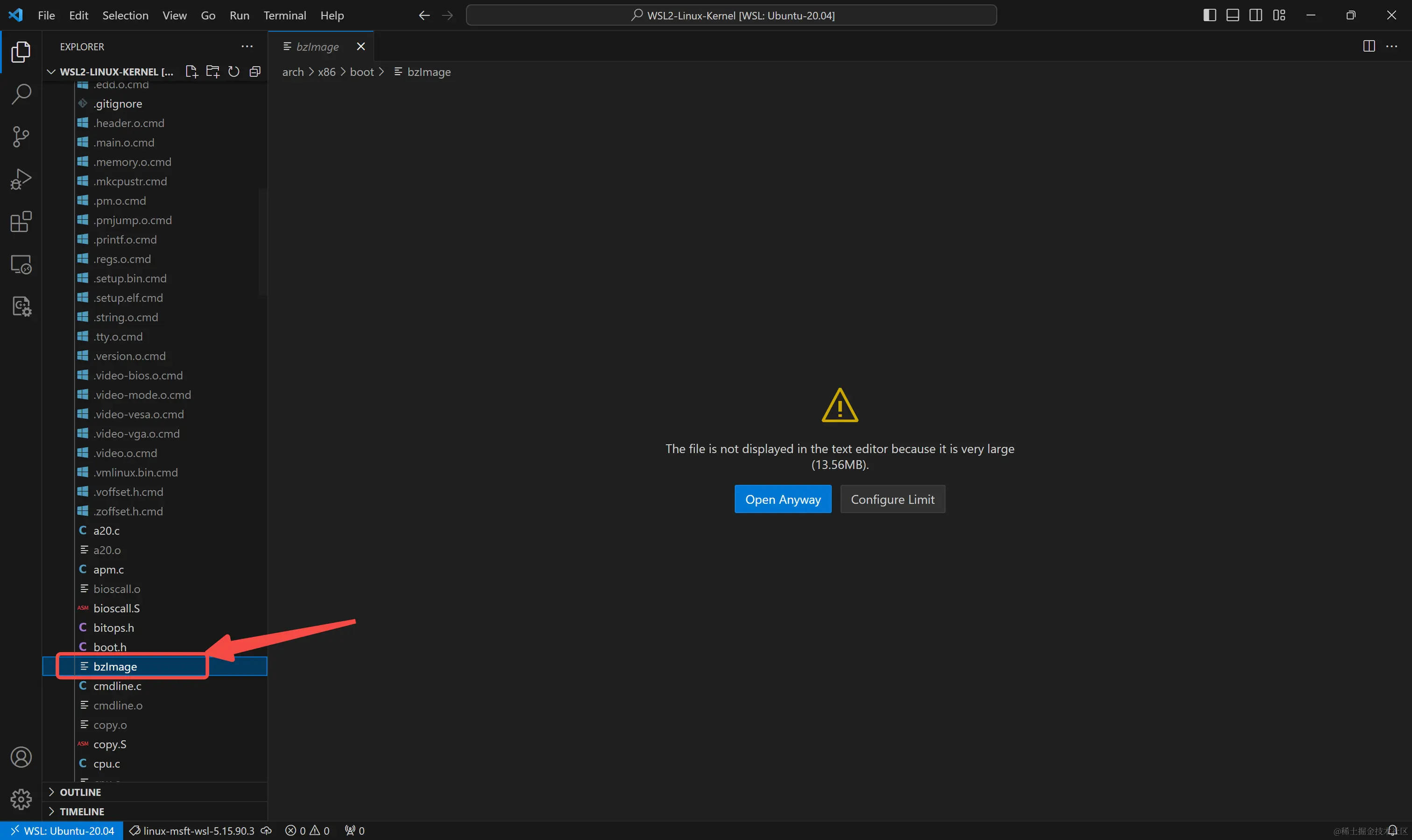Open Manage gear settings menu

21,799
